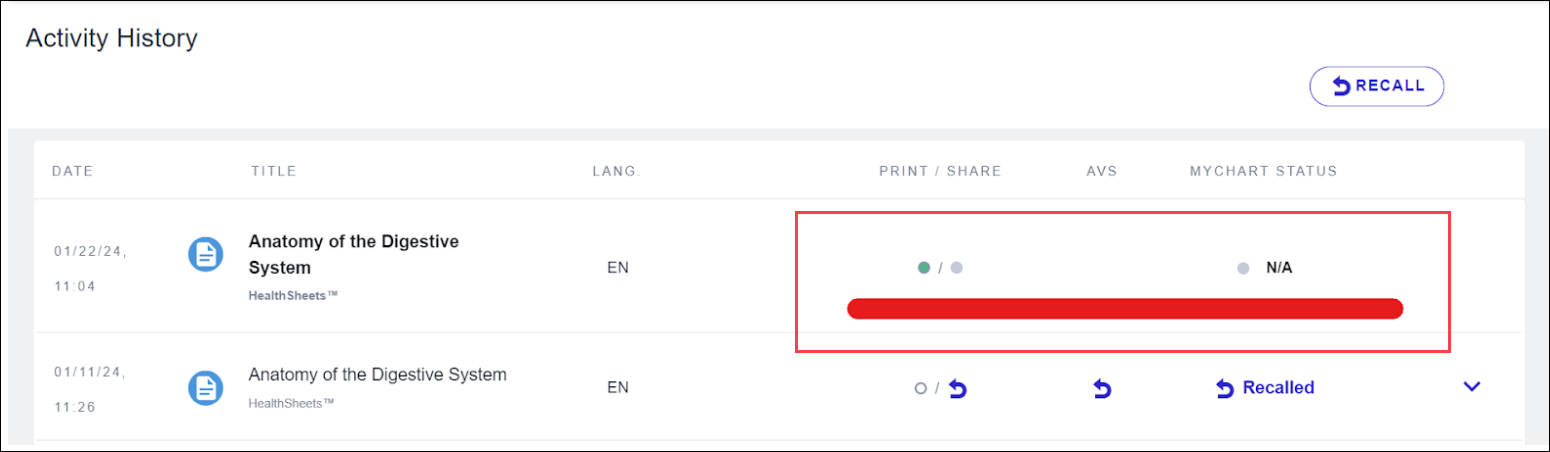Expand the 01/11/24 row with chevron
This screenshot has height=452, width=1550.
(1471, 386)
